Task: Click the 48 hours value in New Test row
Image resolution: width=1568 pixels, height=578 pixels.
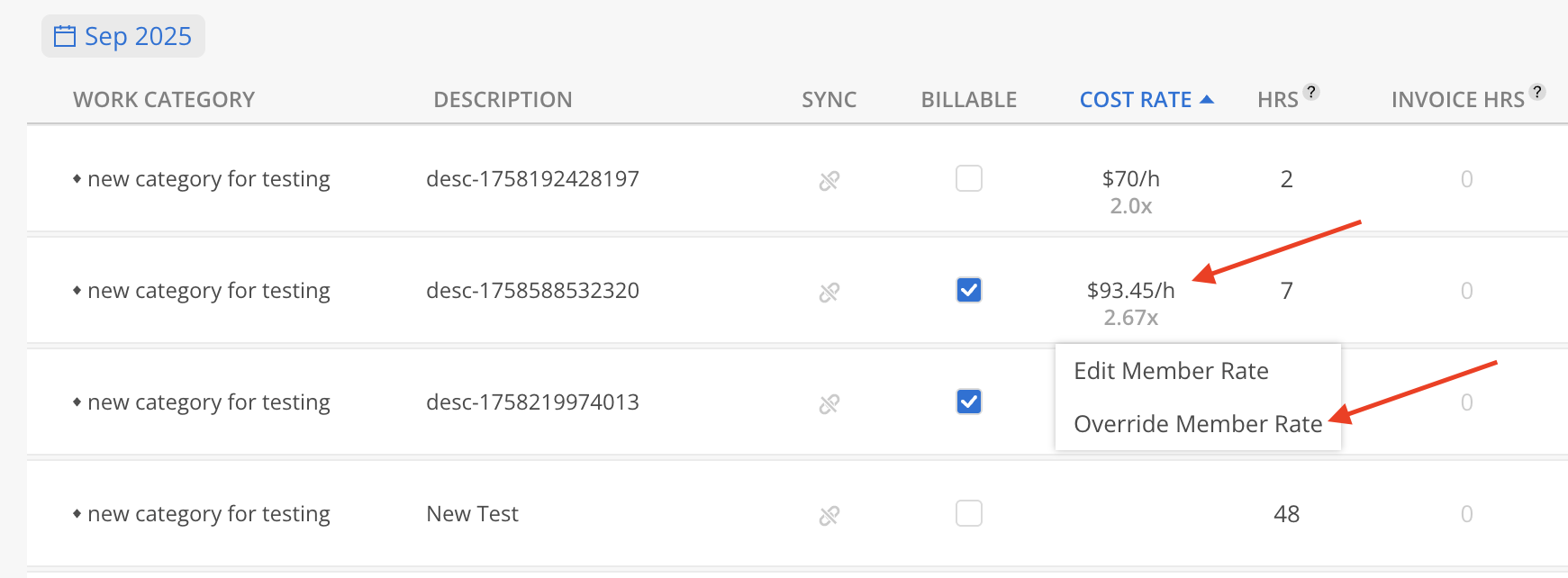Action: (x=1286, y=514)
